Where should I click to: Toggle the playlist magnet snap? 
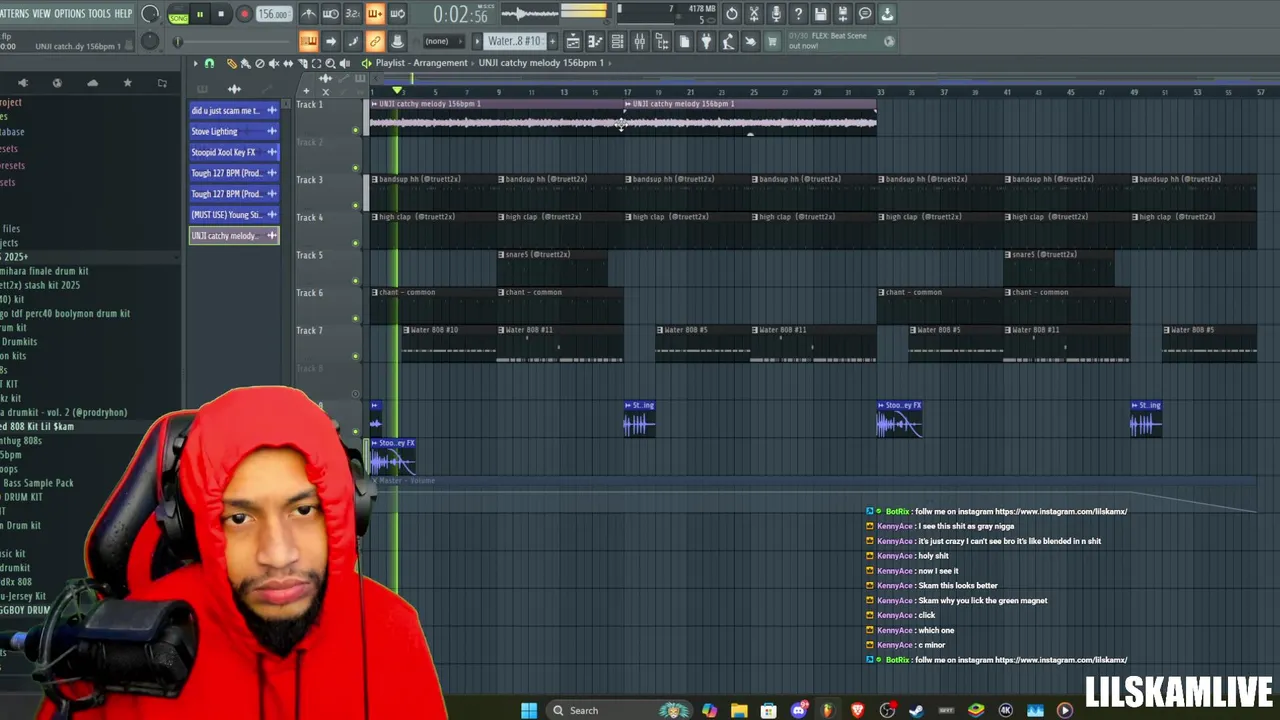[x=209, y=63]
